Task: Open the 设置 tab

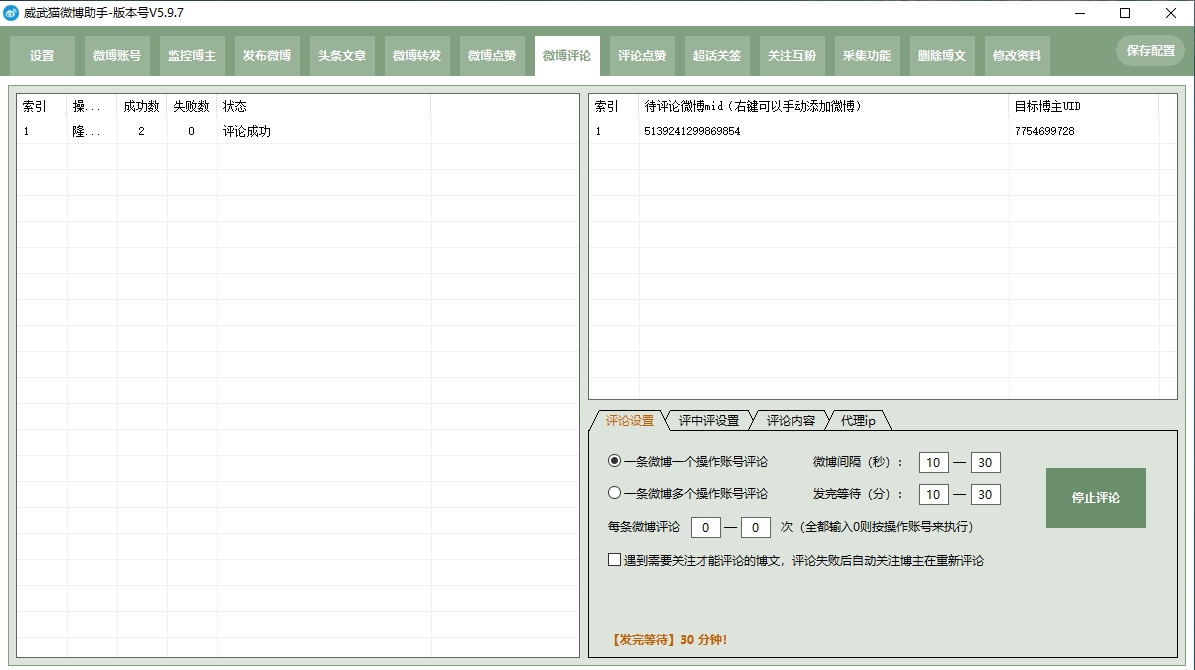Action: tap(42, 56)
